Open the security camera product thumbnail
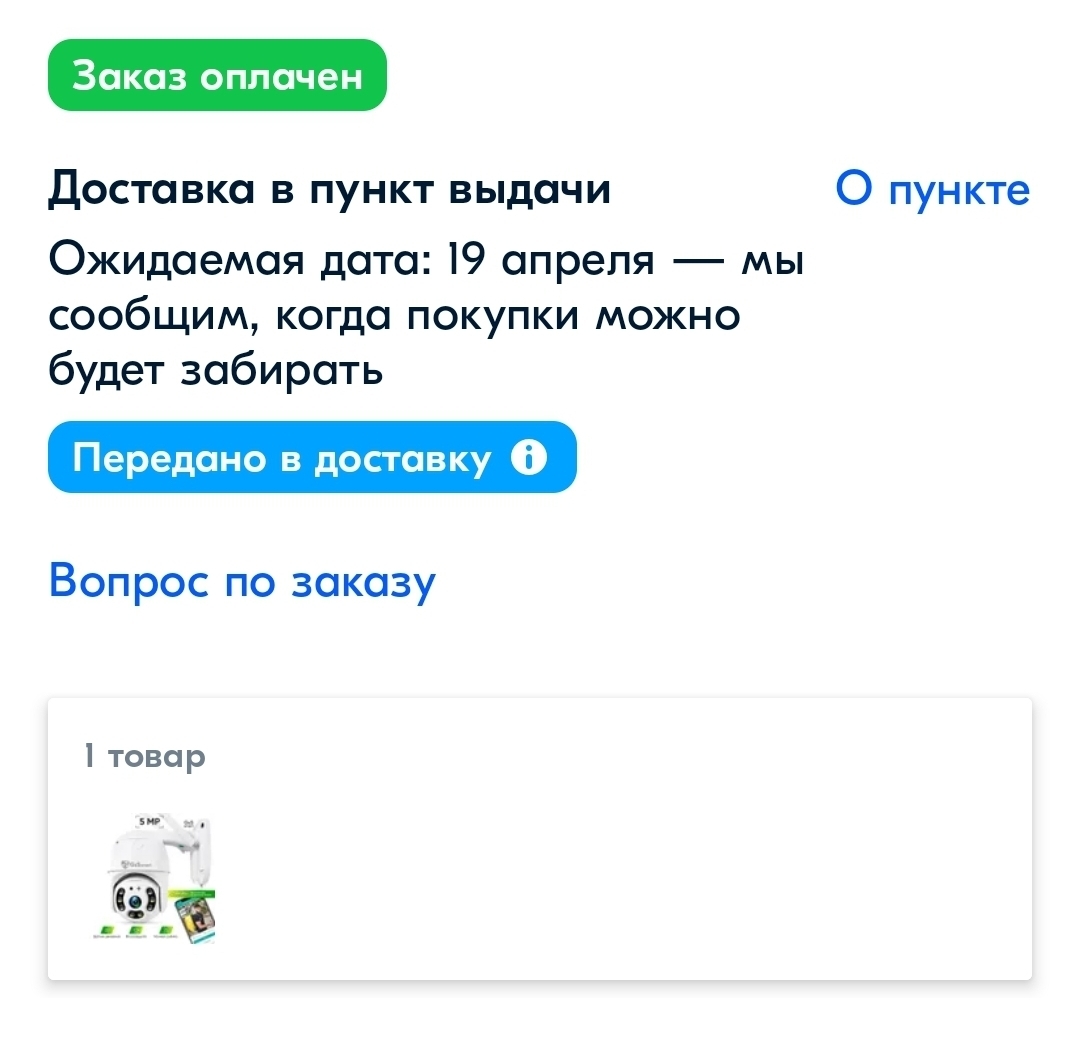The width and height of the screenshot is (1080, 1059). 155,878
